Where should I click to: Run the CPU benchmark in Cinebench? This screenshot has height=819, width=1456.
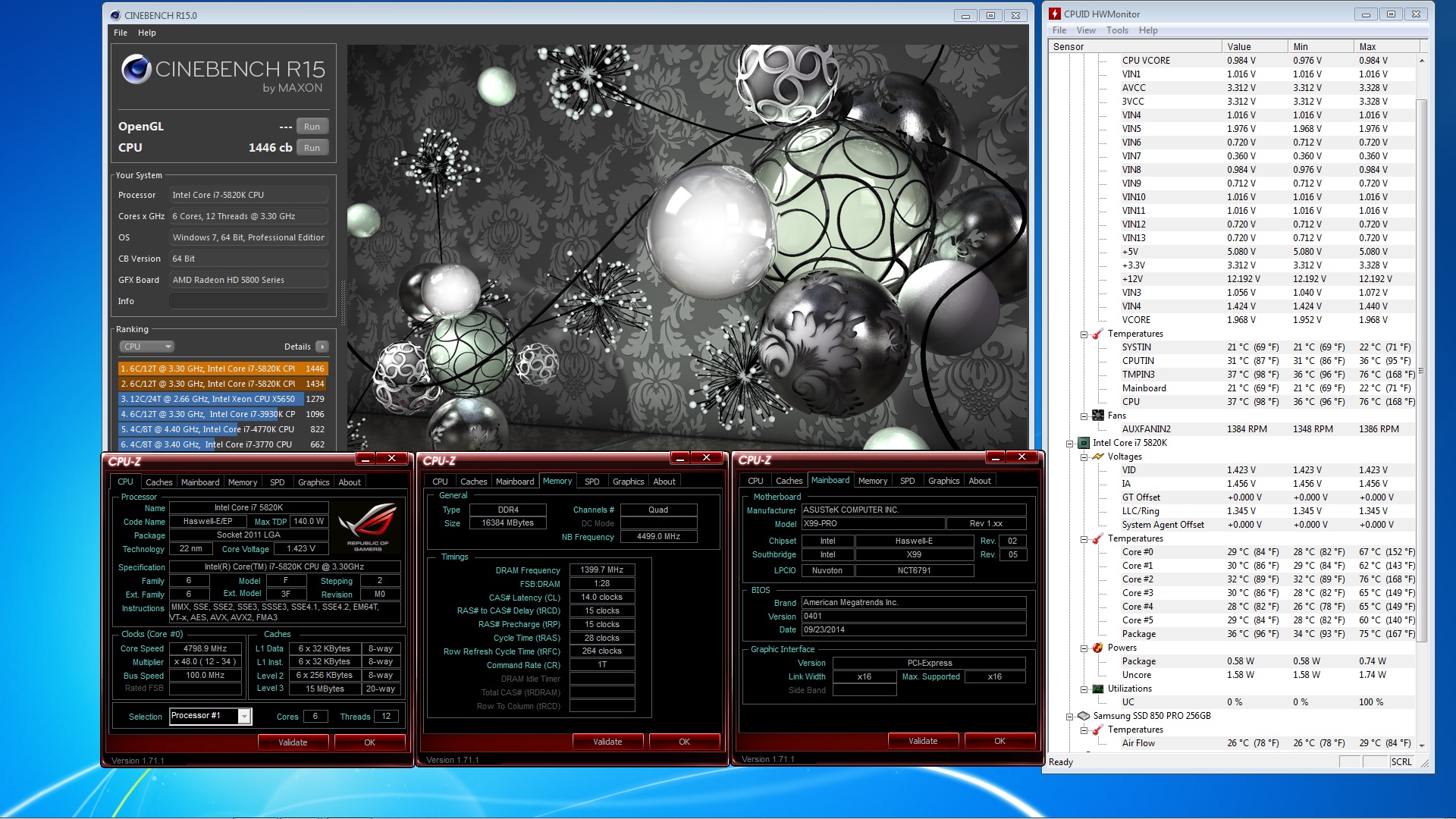pyautogui.click(x=312, y=148)
